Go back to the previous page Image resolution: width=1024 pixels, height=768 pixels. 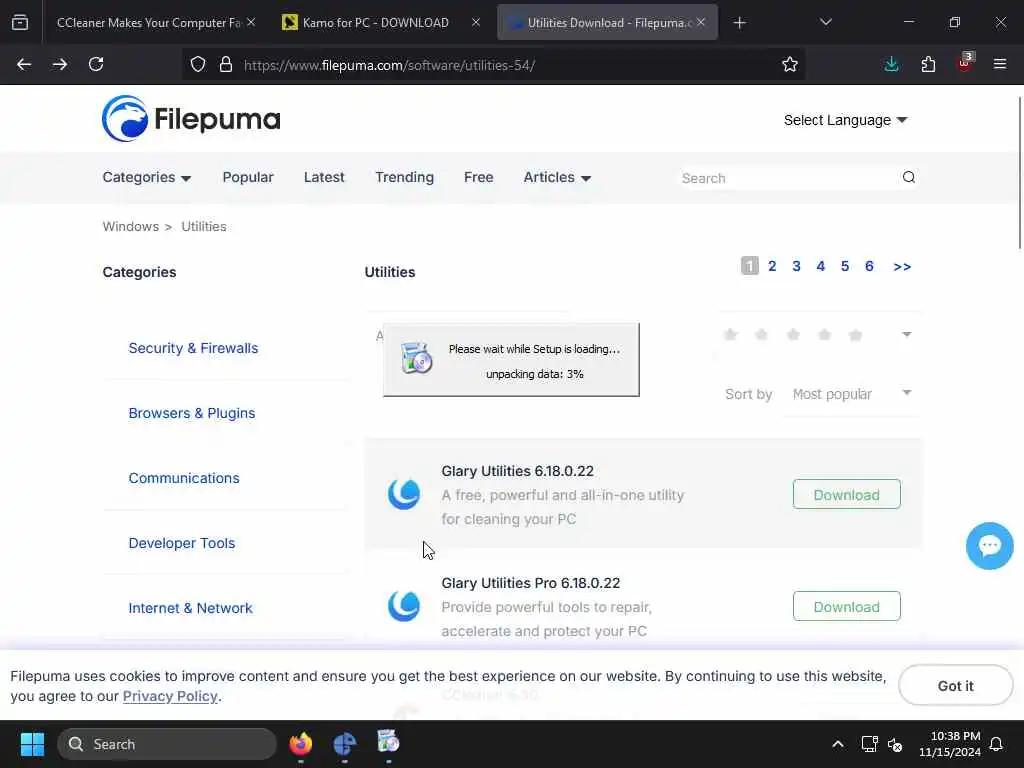tap(24, 64)
